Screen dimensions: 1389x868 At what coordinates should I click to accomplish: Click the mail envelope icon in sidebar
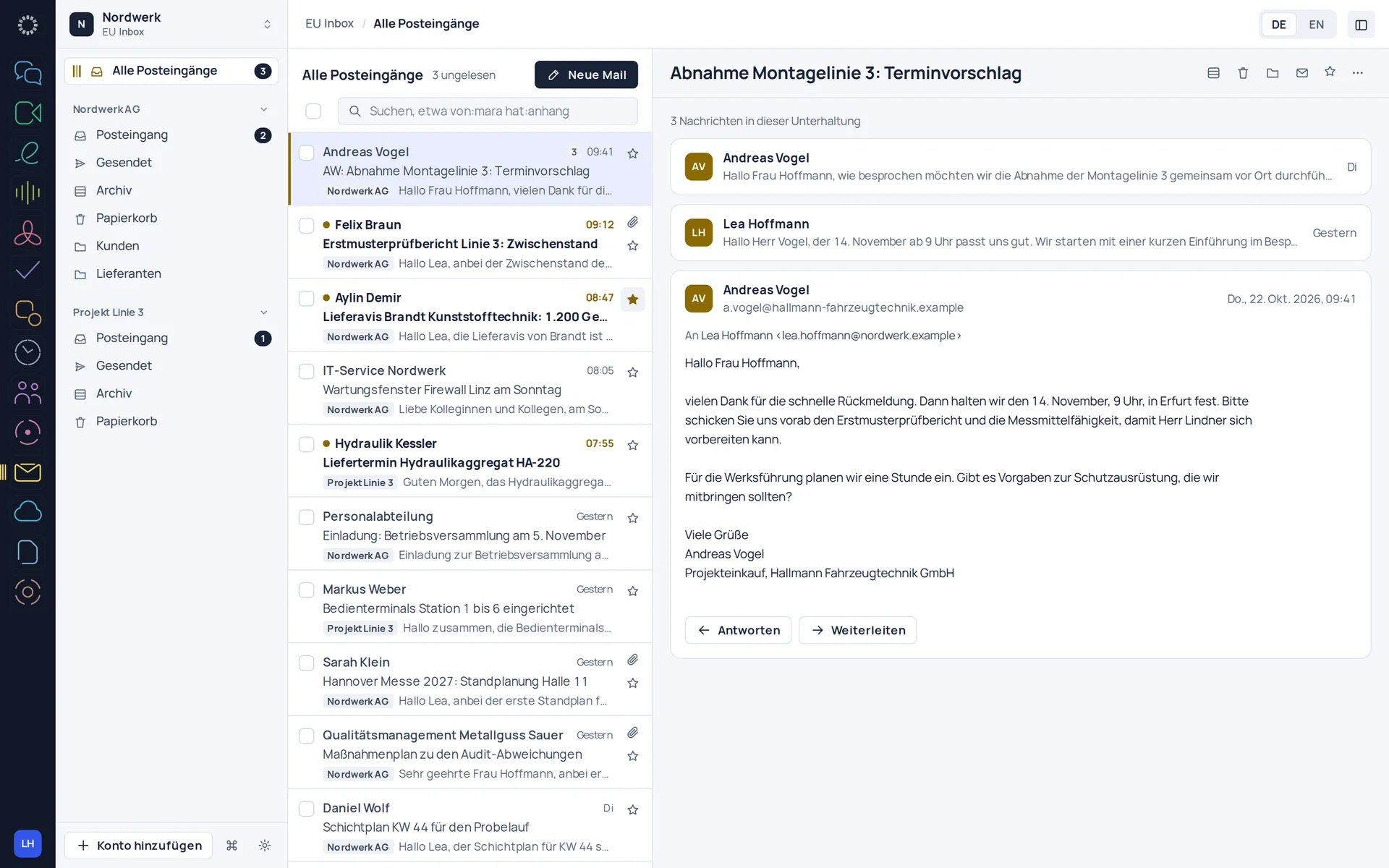tap(27, 472)
